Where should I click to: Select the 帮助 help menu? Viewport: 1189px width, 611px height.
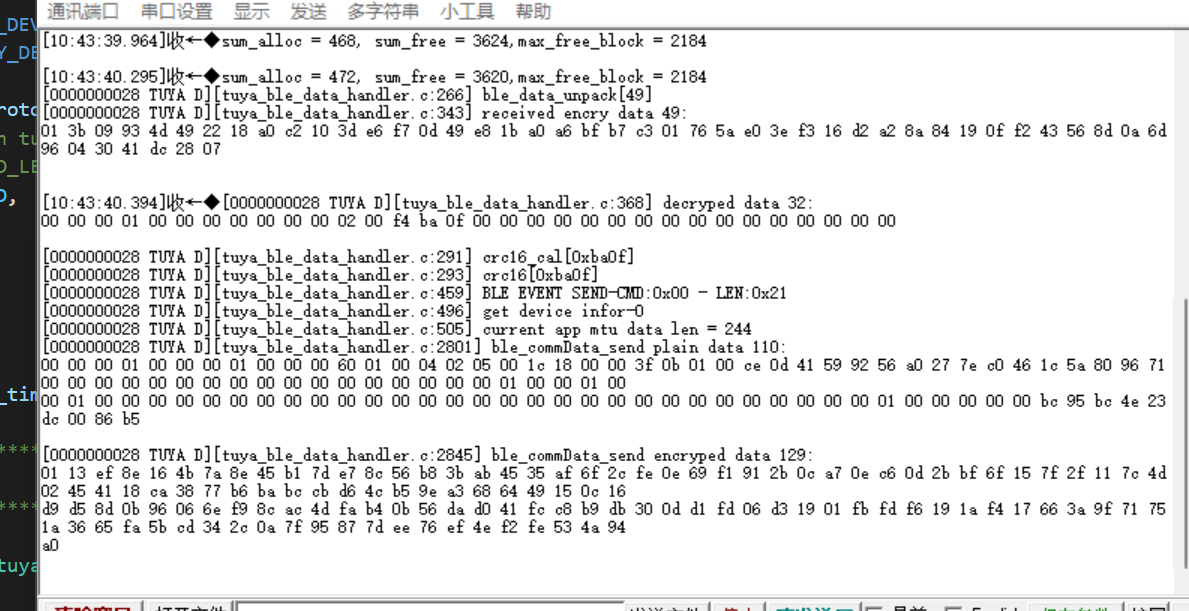[533, 12]
